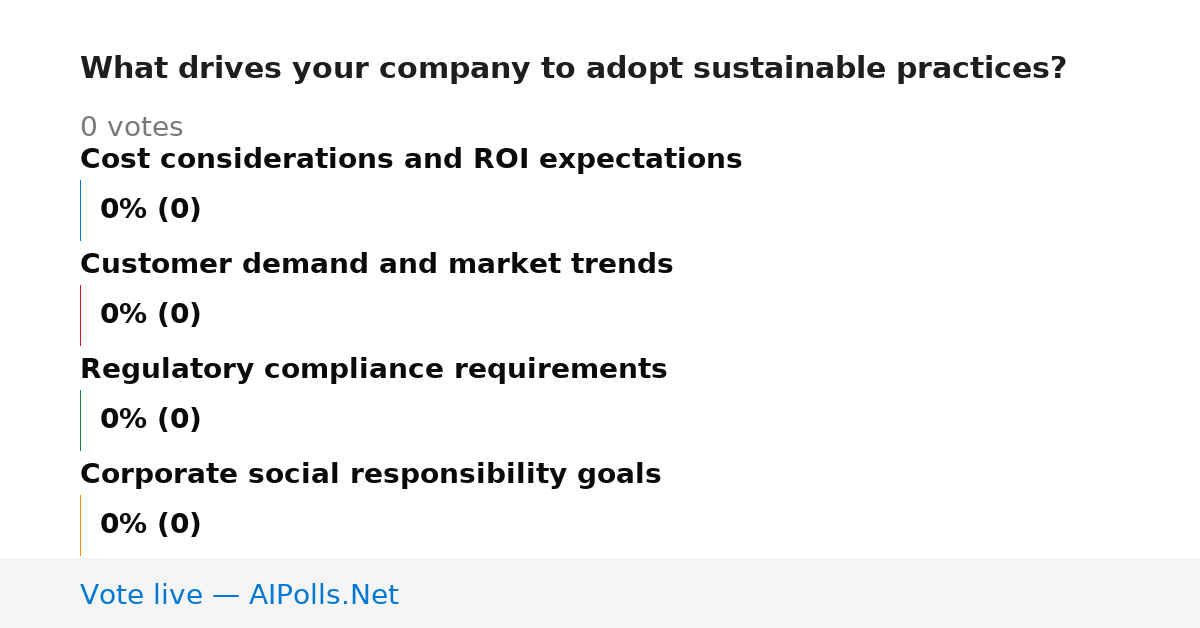Click the red bar for Customer demand
This screenshot has width=1200, height=628.
click(80, 315)
